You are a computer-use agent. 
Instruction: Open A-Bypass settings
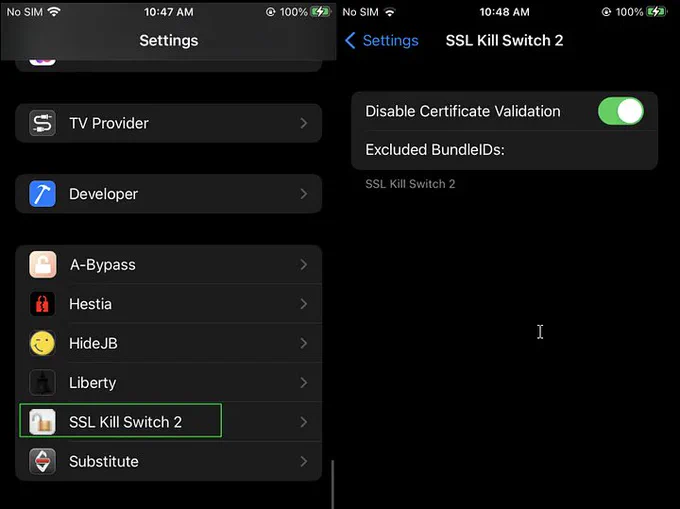click(169, 264)
